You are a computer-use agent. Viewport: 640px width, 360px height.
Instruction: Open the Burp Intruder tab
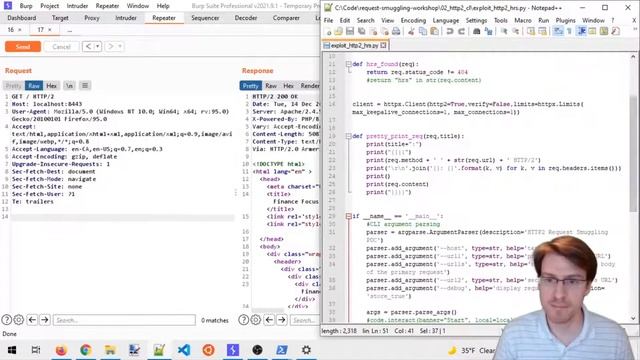point(126,18)
